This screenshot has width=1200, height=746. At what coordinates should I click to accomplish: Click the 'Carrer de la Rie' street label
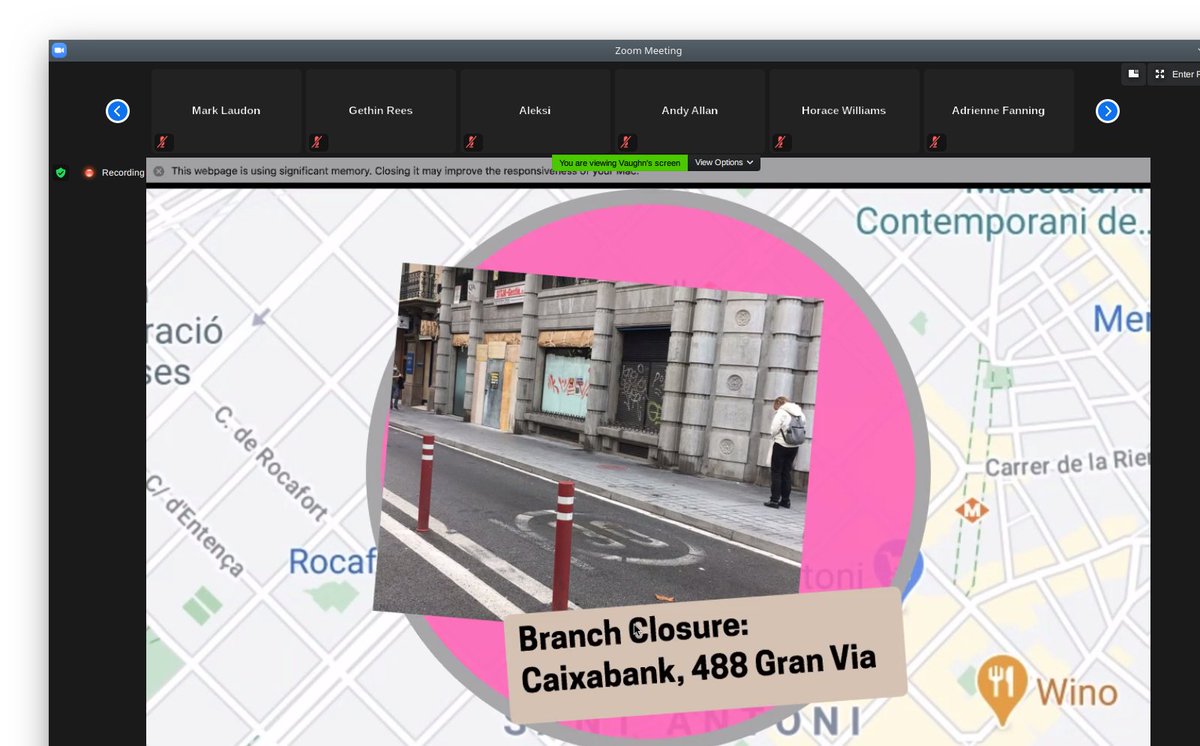pos(1066,465)
